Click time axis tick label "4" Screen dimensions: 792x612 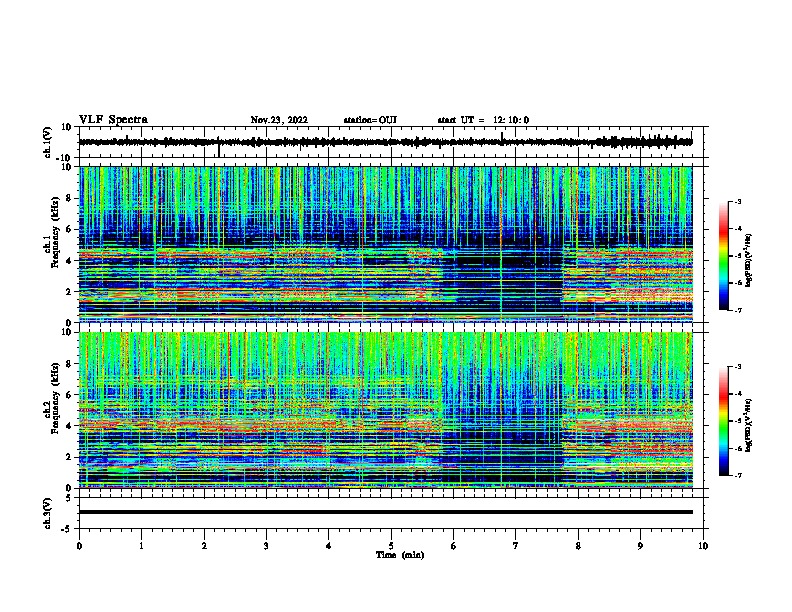[x=329, y=546]
